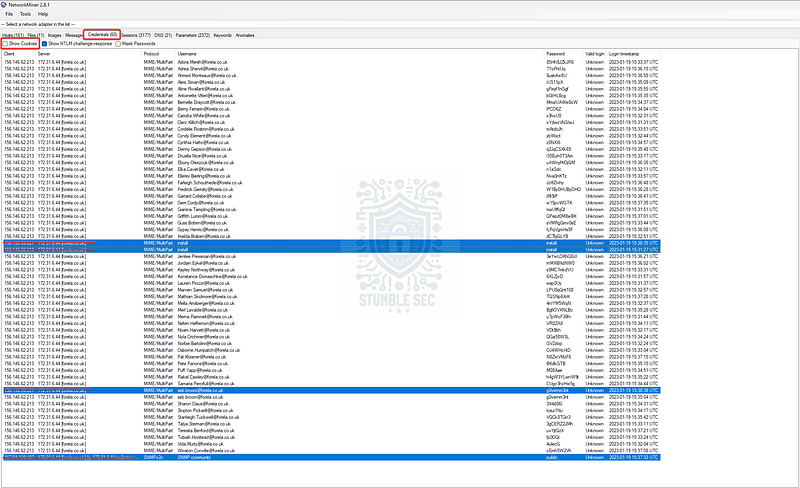Click the public password cell

(552, 457)
